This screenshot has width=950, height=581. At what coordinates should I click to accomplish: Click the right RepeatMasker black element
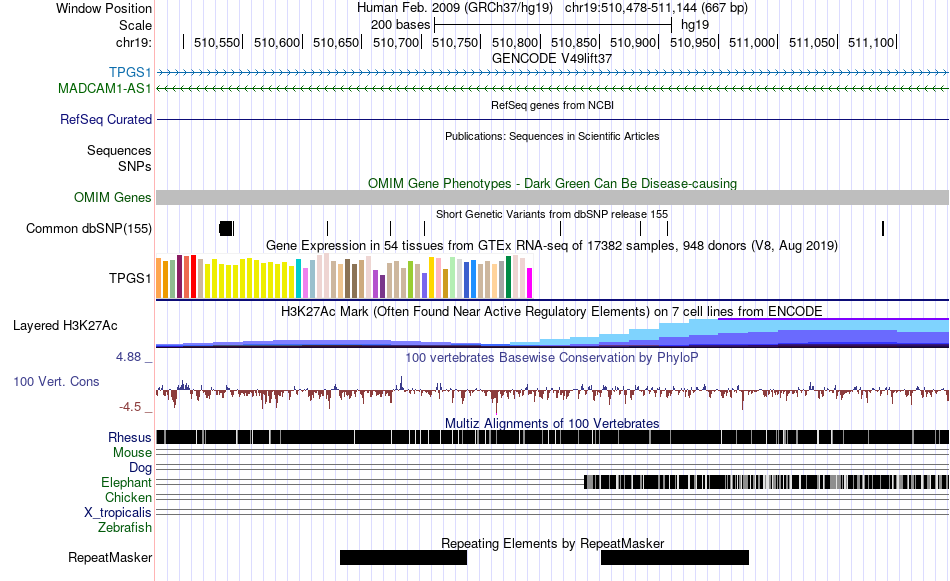click(675, 557)
